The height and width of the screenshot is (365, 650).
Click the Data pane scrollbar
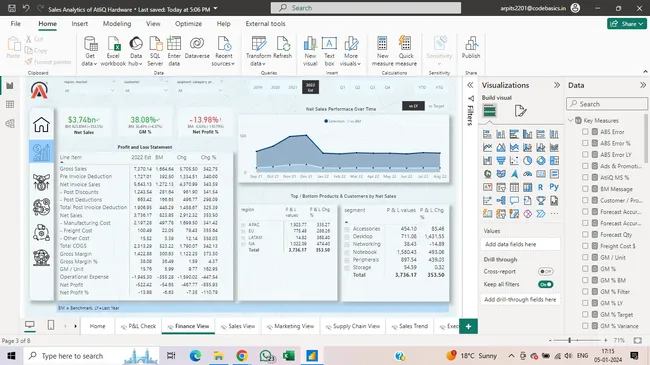[x=645, y=138]
